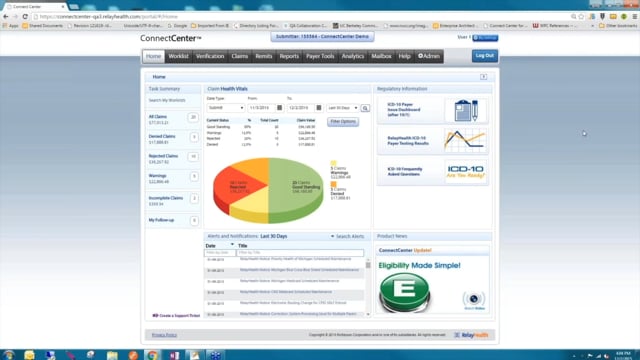The image size is (640, 360).
Task: Click ICD-10 Payer Issue Dashboard link text
Action: click(404, 110)
